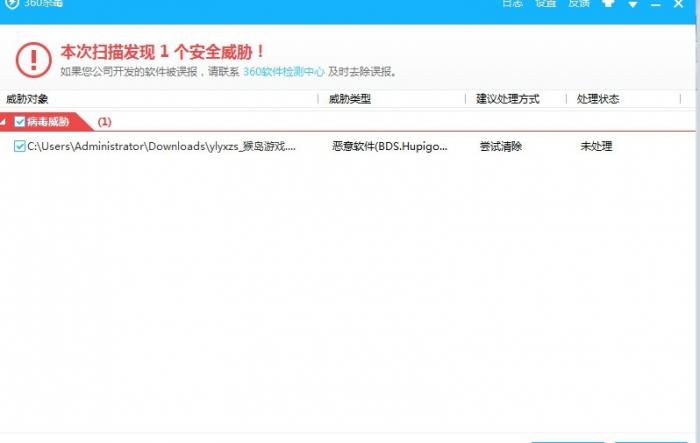Select the 本次扫描发现 1 个安全威胁 heading
This screenshot has height=443, width=700.
pyautogui.click(x=162, y=52)
